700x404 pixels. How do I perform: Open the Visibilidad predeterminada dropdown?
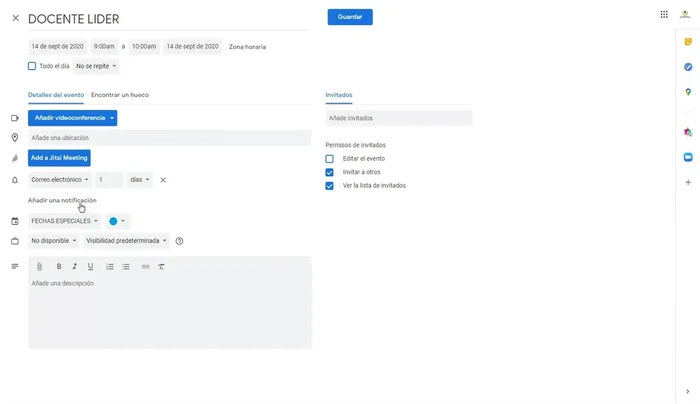(x=126, y=241)
